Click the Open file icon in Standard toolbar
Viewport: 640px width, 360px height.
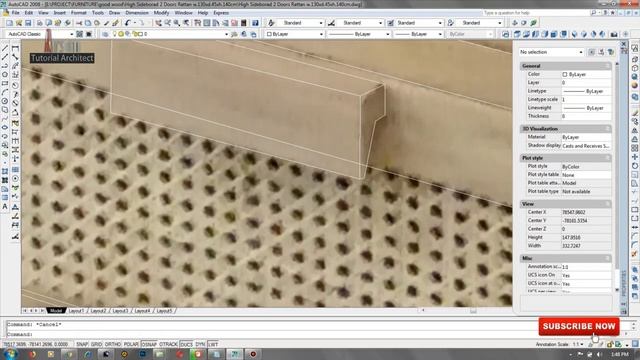coord(19,23)
